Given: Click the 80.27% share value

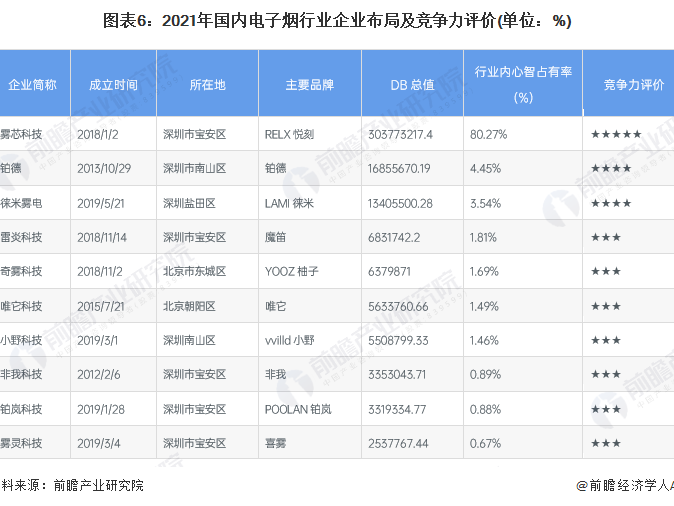Looking at the screenshot, I should (489, 134).
